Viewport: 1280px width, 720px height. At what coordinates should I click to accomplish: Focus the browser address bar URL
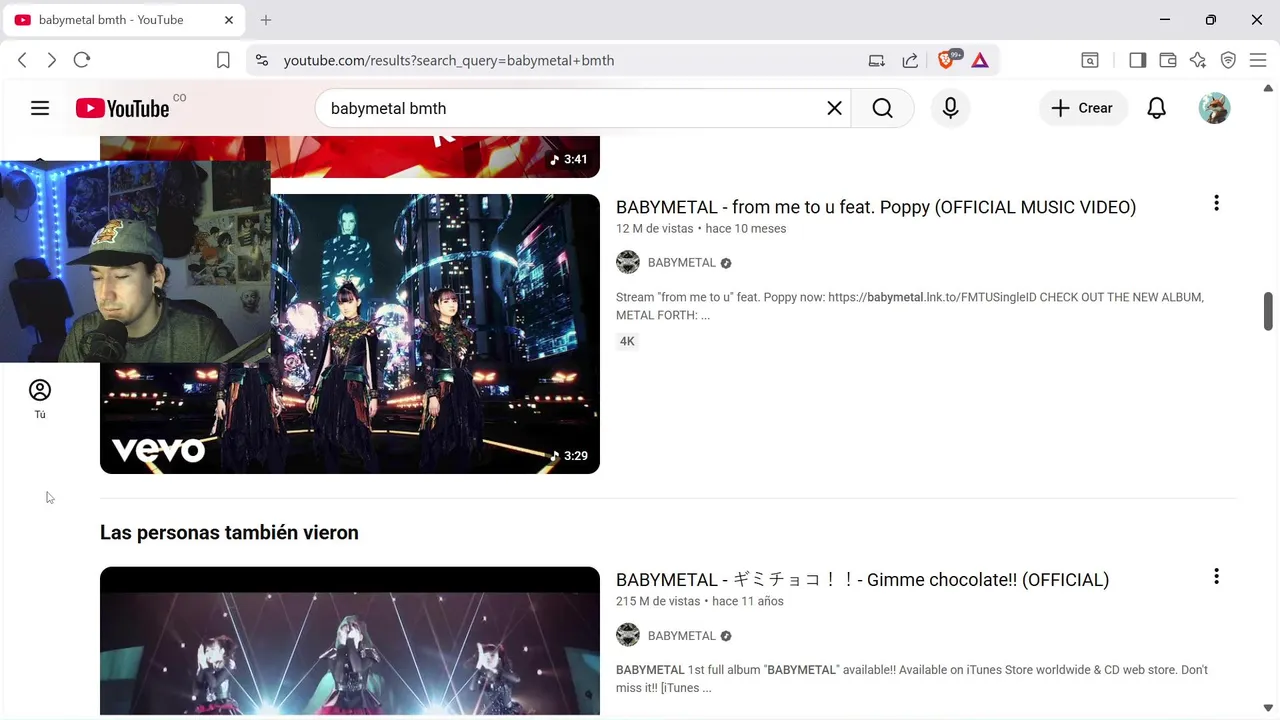[448, 60]
